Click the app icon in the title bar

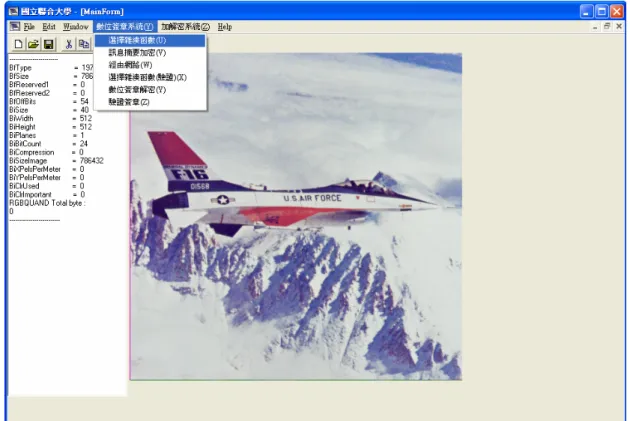click(x=13, y=11)
